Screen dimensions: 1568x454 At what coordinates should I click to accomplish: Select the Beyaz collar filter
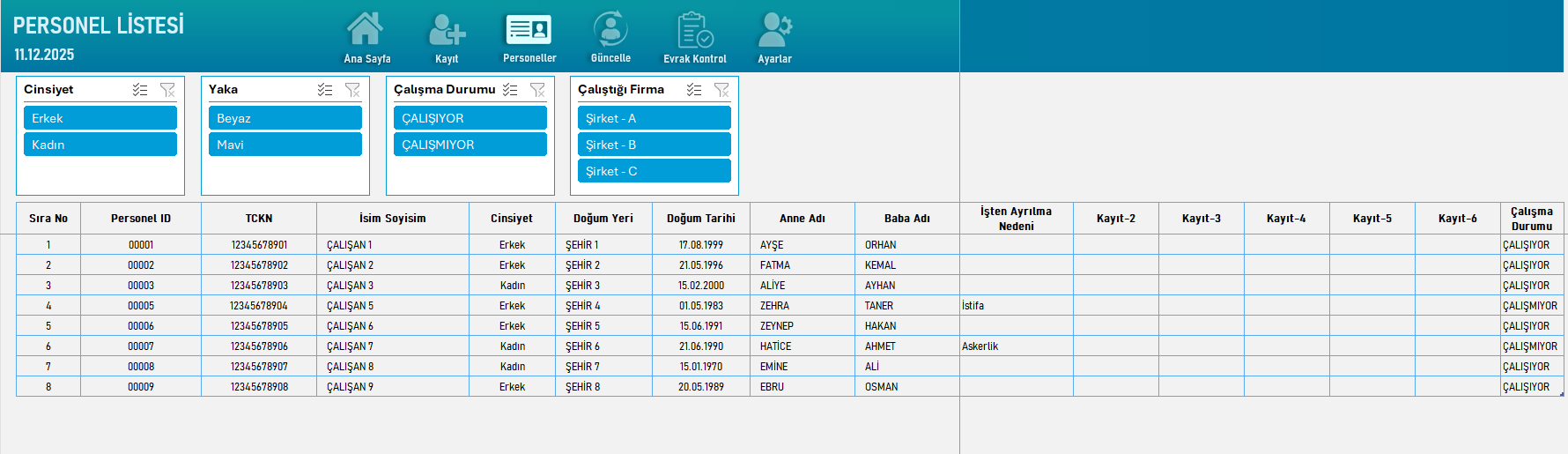[285, 118]
